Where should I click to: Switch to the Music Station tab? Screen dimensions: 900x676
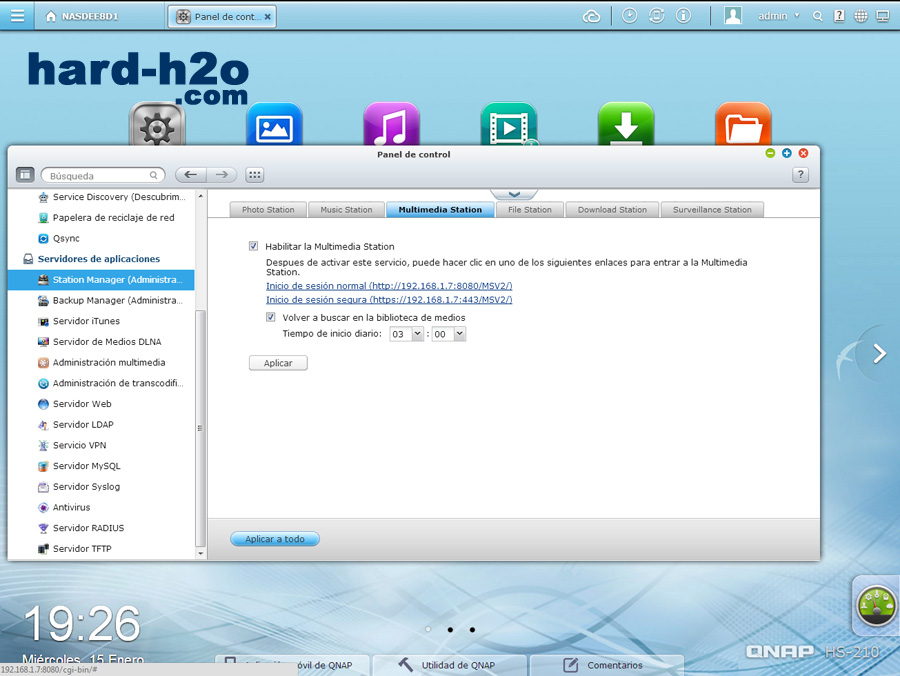point(346,209)
